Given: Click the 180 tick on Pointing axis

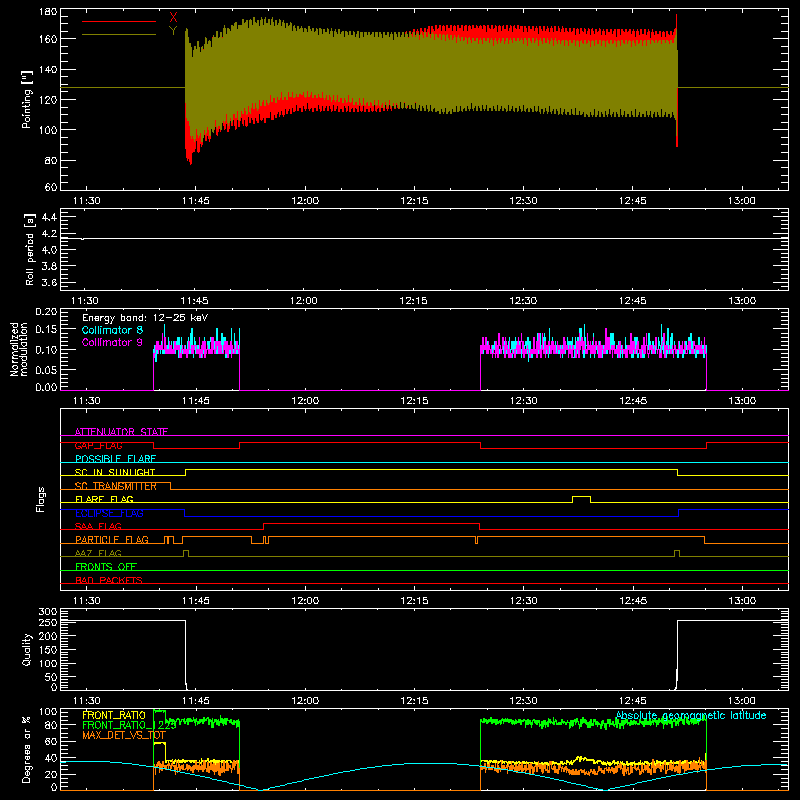Looking at the screenshot, I should [x=48, y=12].
